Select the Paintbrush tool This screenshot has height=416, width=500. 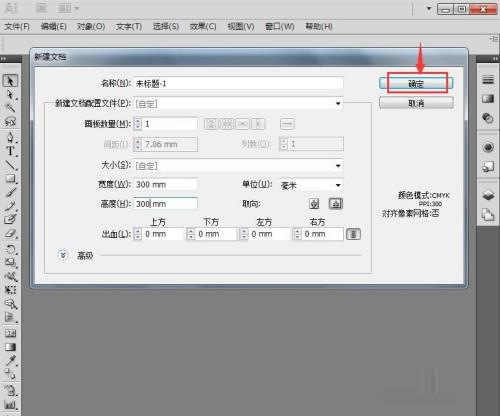coord(10,192)
